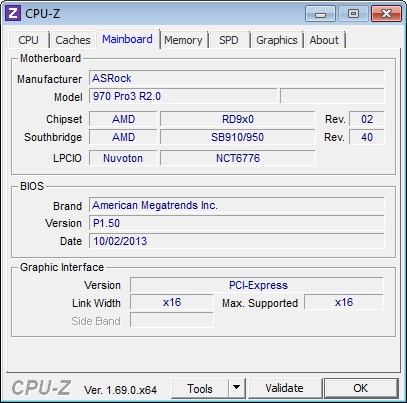Screen dimensions: 407x403
Task: Click the Graphic Interface version PCI-Express
Action: (257, 285)
